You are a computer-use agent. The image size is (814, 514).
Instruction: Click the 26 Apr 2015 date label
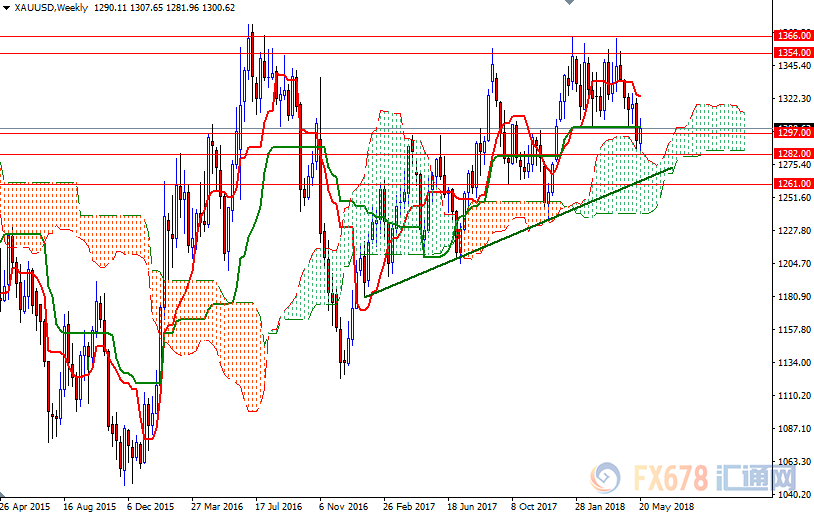(27, 506)
